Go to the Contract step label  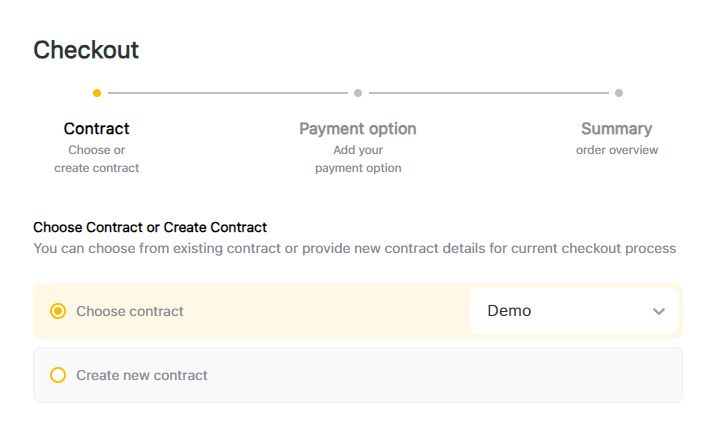pyautogui.click(x=97, y=128)
